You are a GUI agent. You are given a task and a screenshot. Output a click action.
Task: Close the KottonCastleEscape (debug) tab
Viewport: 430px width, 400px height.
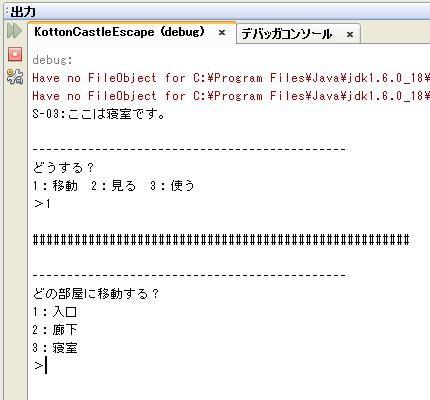tap(222, 33)
